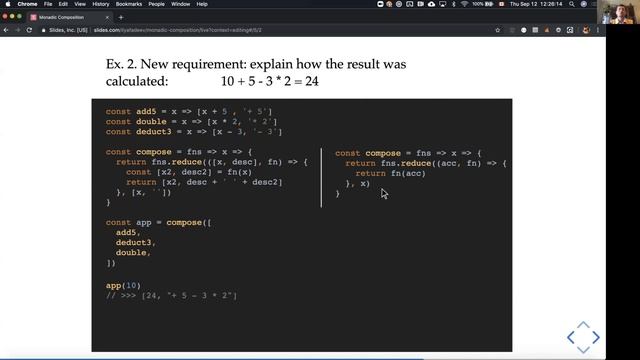Open the History menu
This screenshot has height=360, width=640.
pyautogui.click(x=100, y=4)
